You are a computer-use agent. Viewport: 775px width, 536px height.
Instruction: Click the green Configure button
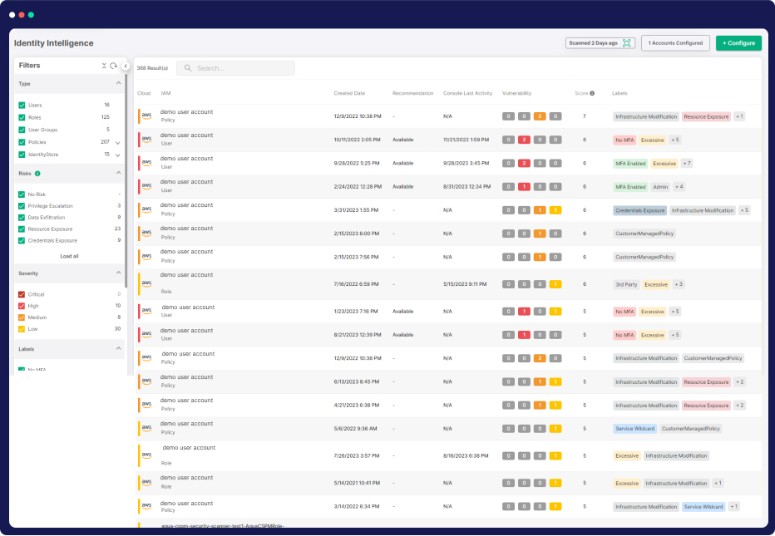pyautogui.click(x=738, y=43)
